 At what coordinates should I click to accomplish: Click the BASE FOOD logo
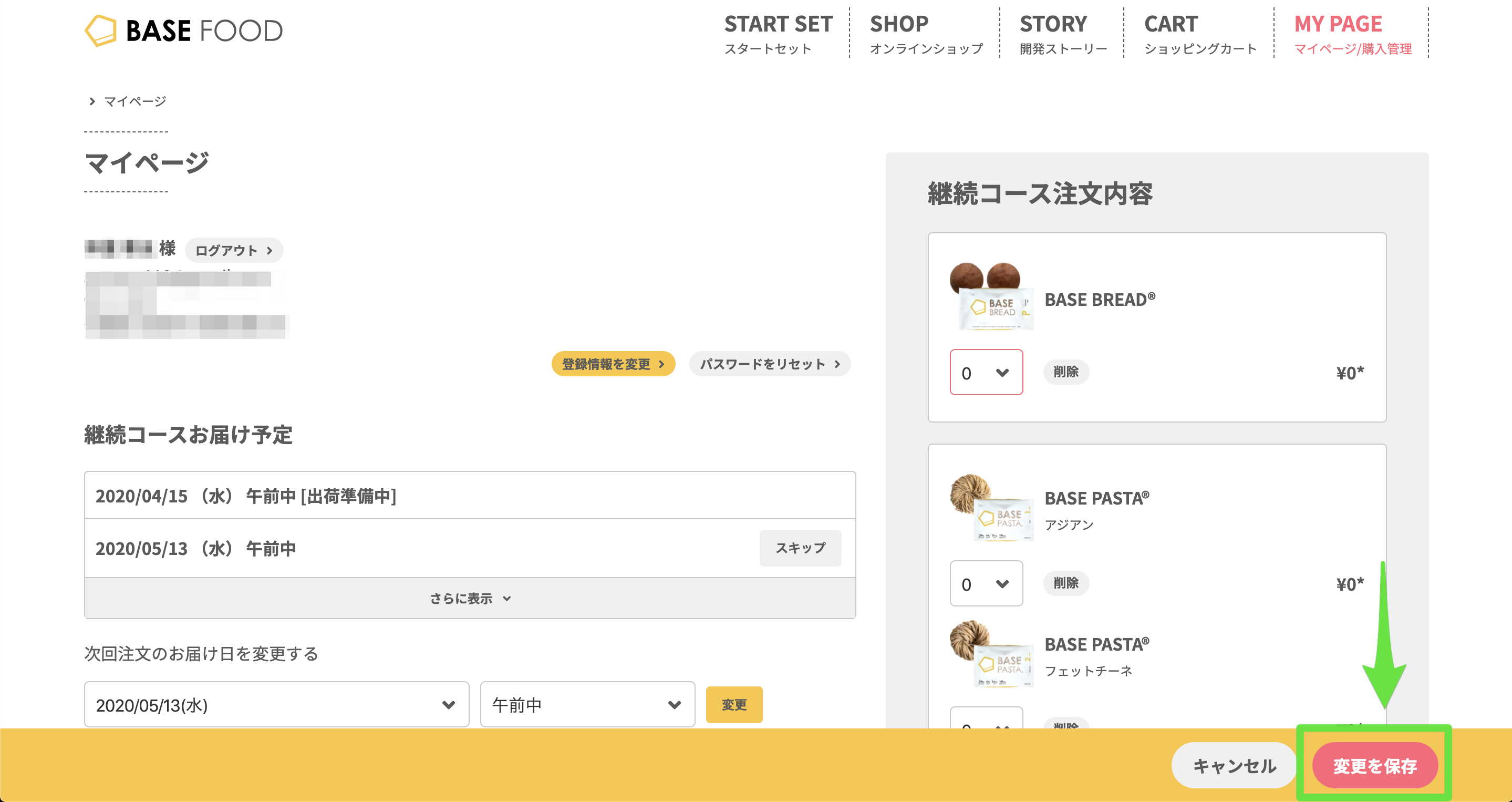pyautogui.click(x=184, y=30)
